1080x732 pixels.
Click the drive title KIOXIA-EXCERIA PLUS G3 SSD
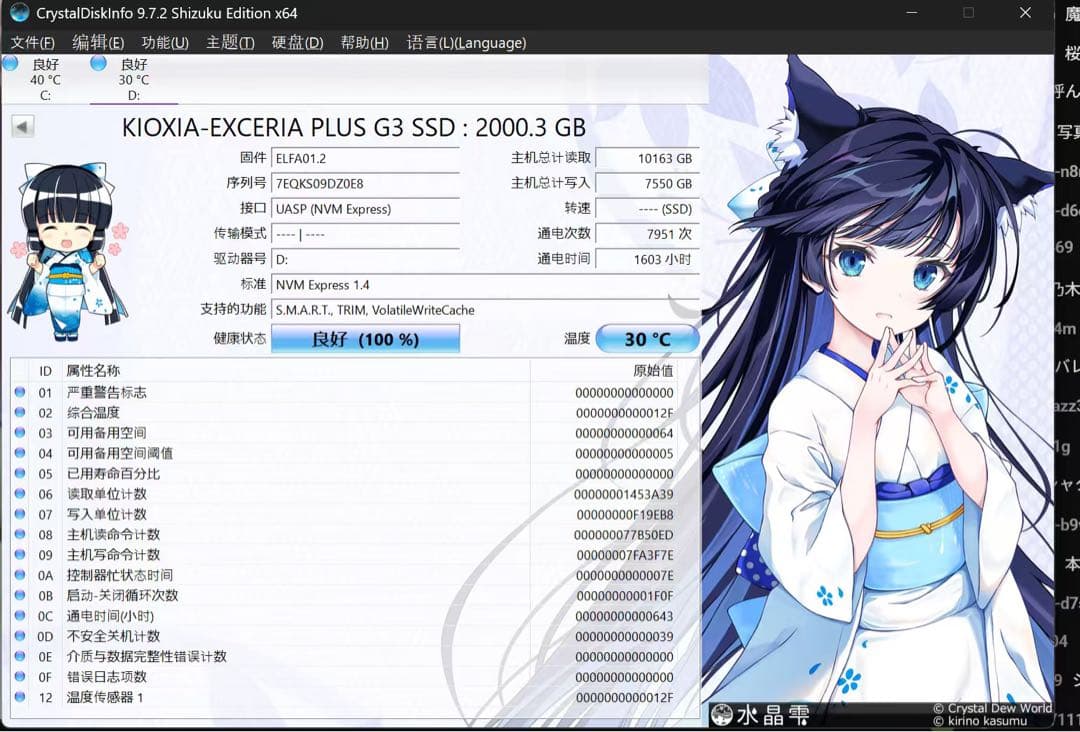(289, 127)
